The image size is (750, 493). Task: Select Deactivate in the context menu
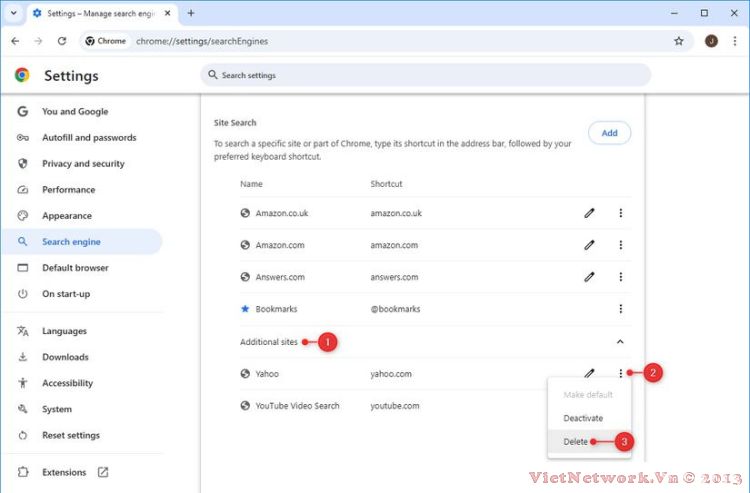583,418
